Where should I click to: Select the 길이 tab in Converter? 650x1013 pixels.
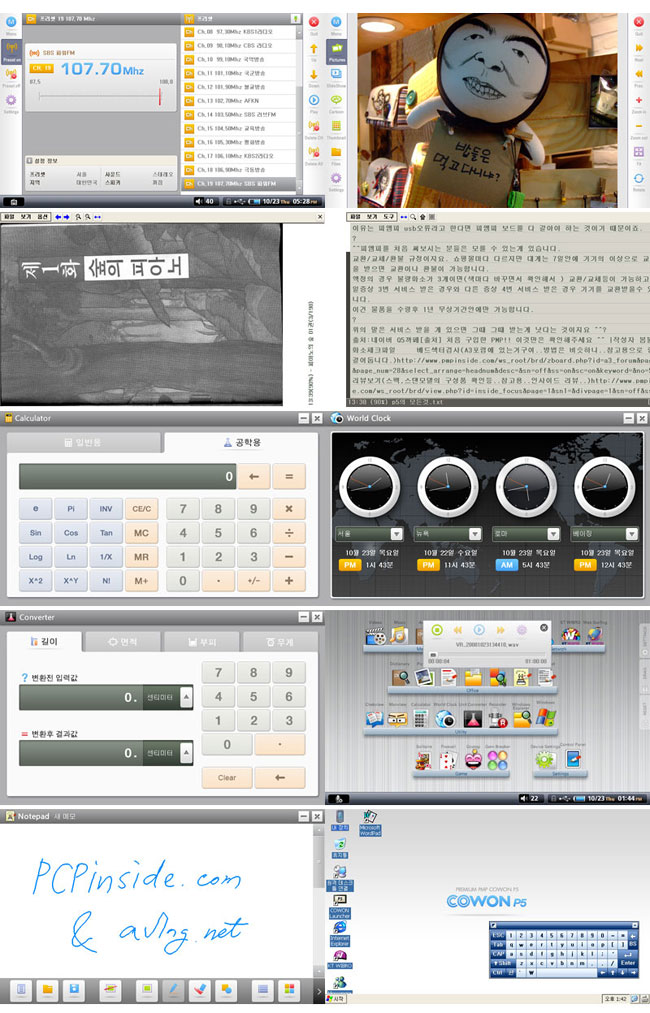point(45,642)
